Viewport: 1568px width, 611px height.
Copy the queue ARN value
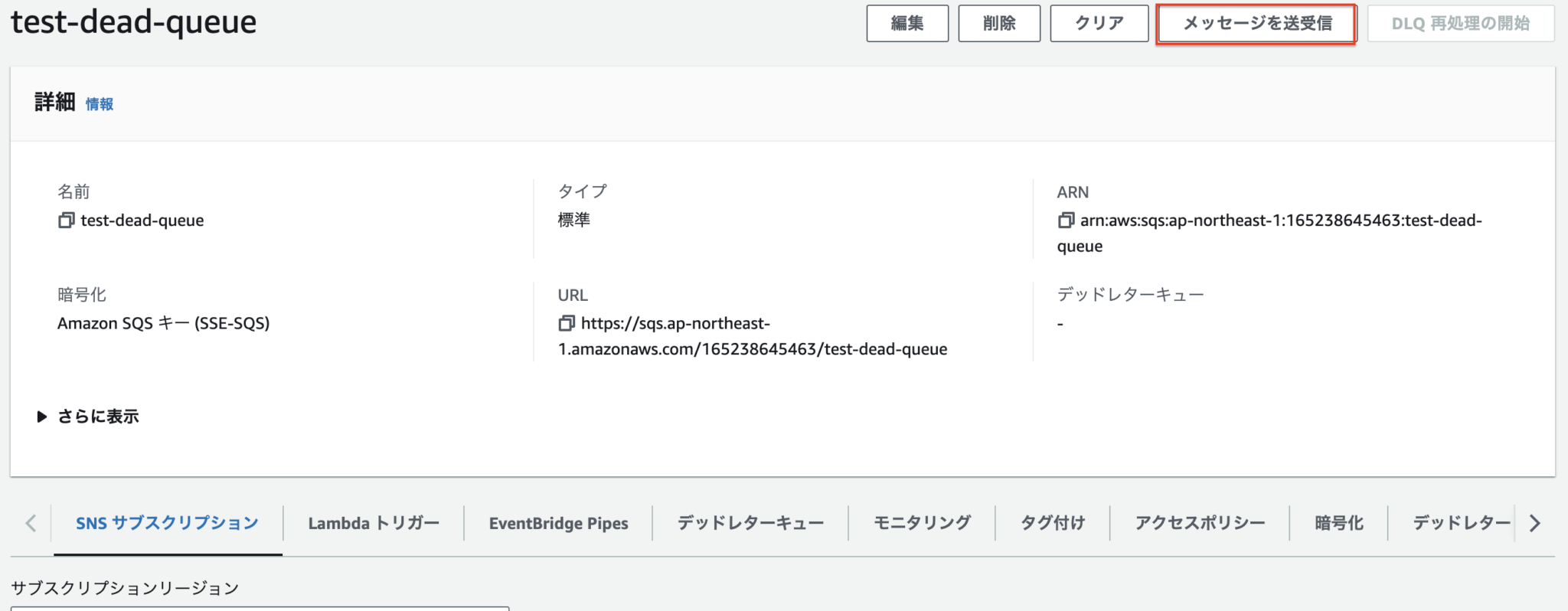1066,221
